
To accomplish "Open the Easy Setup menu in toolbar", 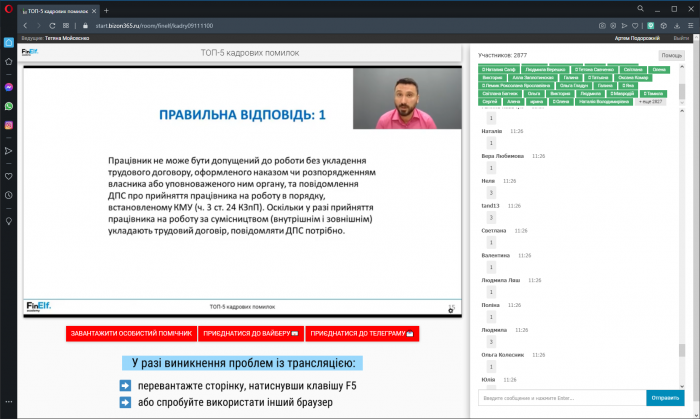I will (688, 24).
